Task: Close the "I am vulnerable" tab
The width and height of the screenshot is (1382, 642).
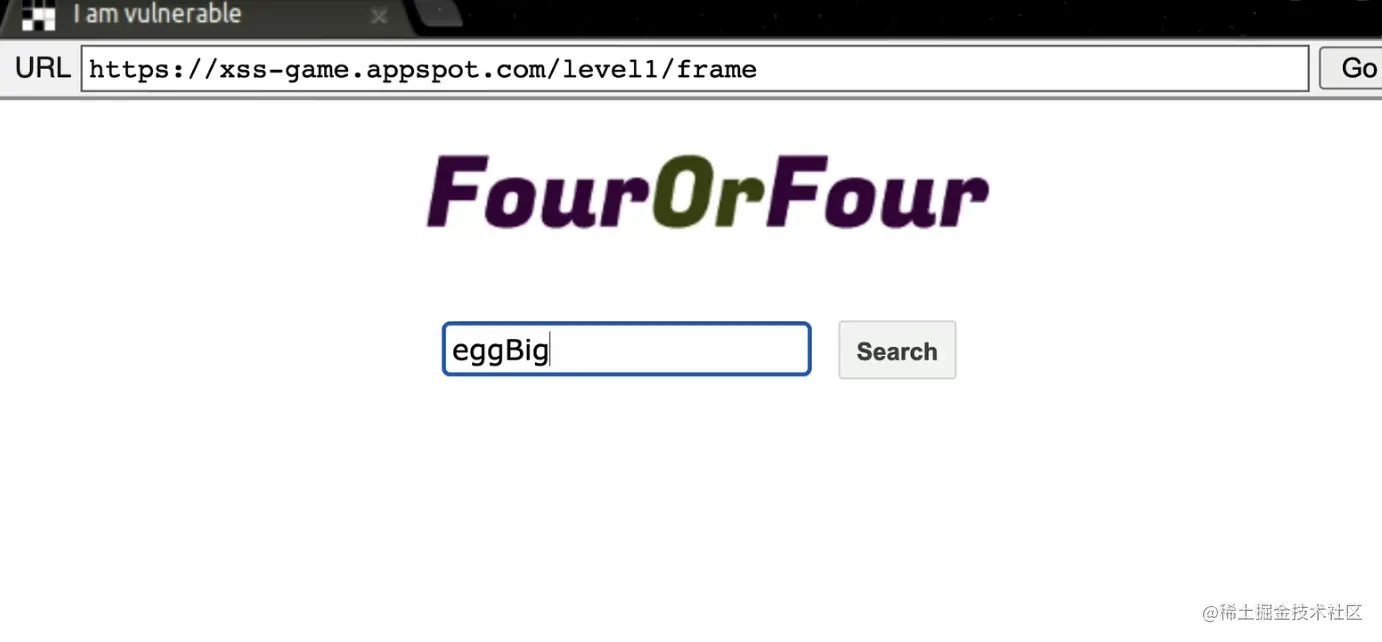Action: [379, 17]
